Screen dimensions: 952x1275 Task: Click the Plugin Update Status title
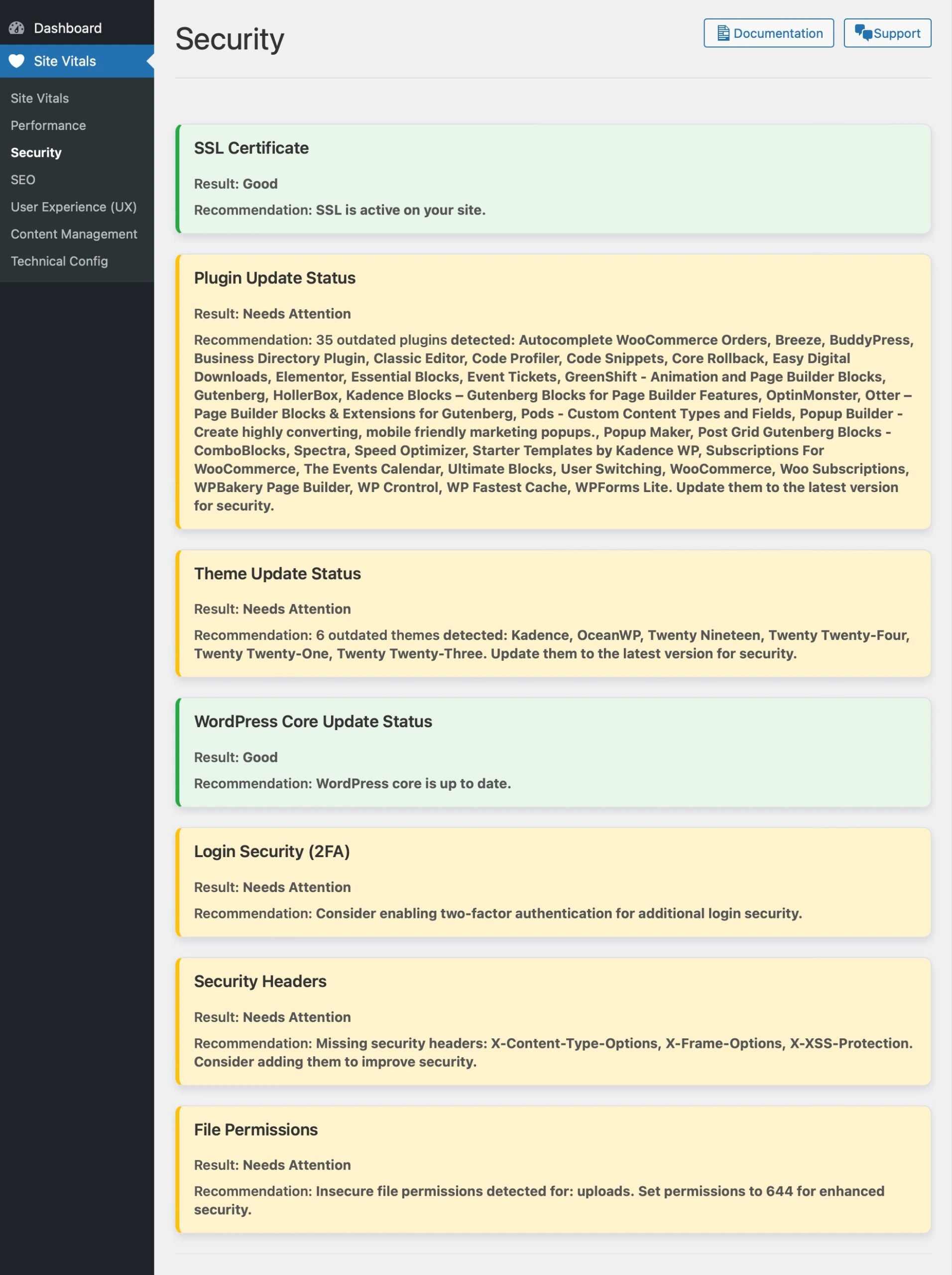tap(275, 278)
